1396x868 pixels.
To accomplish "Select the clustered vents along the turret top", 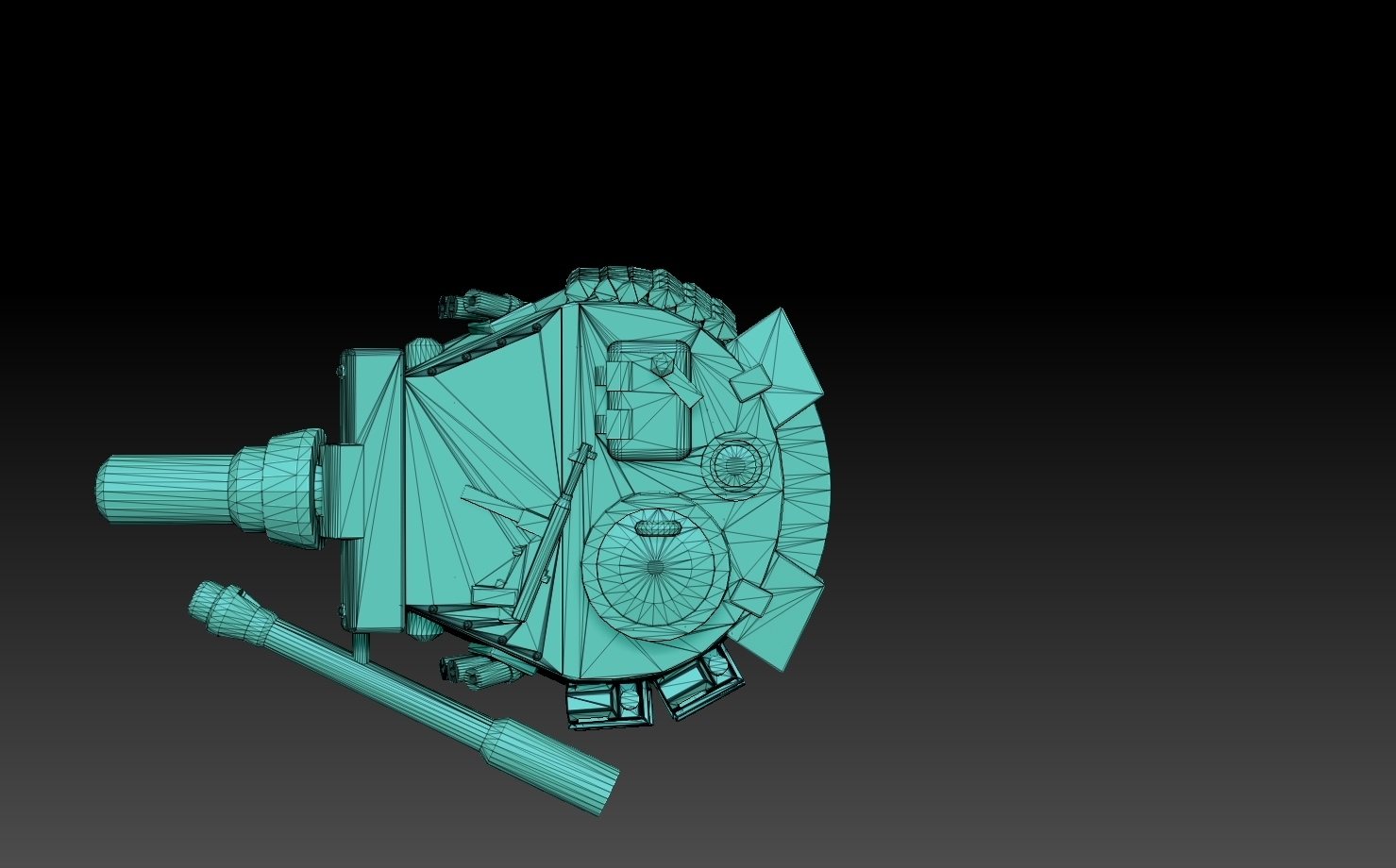I will pyautogui.click(x=632, y=283).
